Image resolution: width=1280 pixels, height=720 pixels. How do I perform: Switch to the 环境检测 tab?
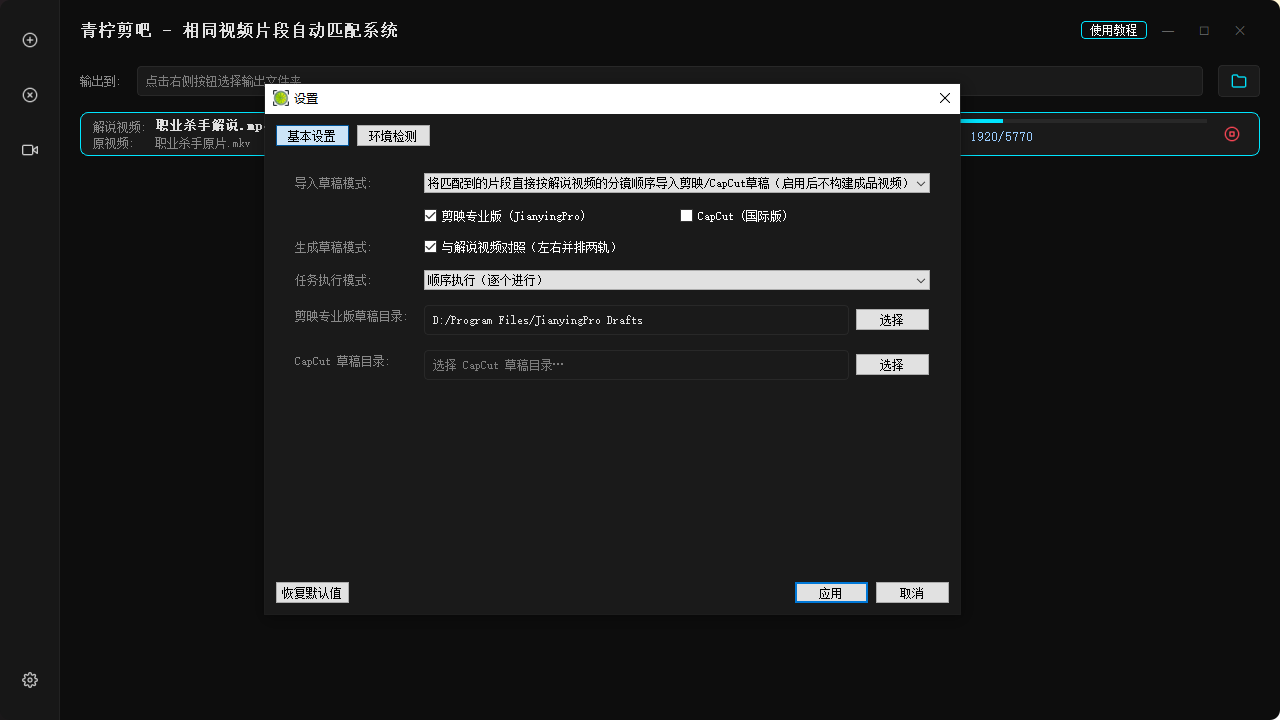393,135
